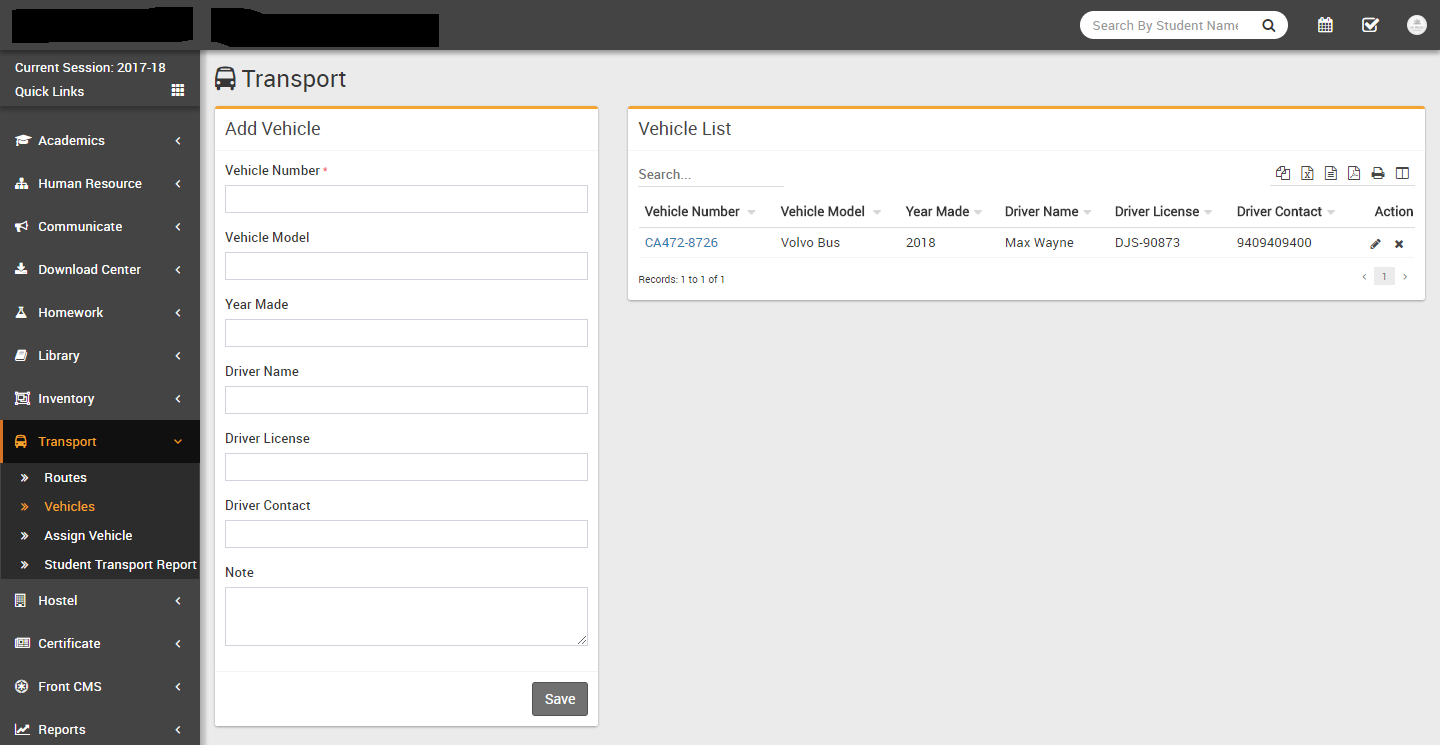1440x745 pixels.
Task: Export vehicle list as CSV
Action: click(1331, 173)
